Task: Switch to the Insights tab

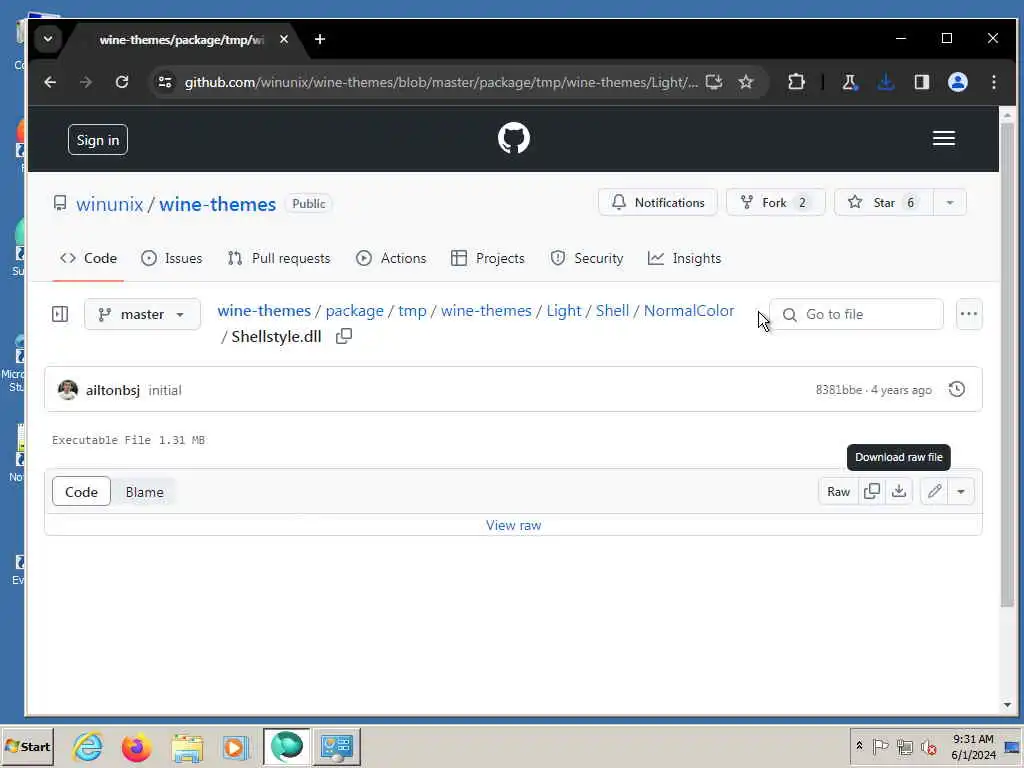Action: (x=684, y=258)
